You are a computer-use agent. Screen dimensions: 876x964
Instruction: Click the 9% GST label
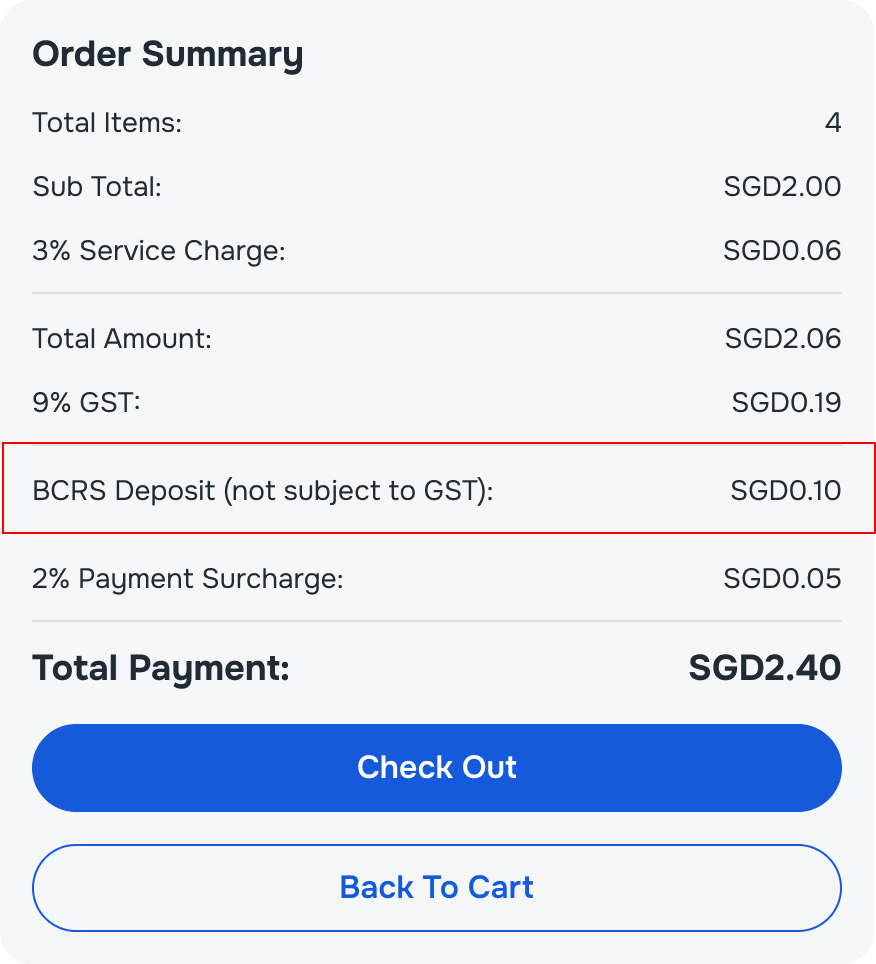86,403
